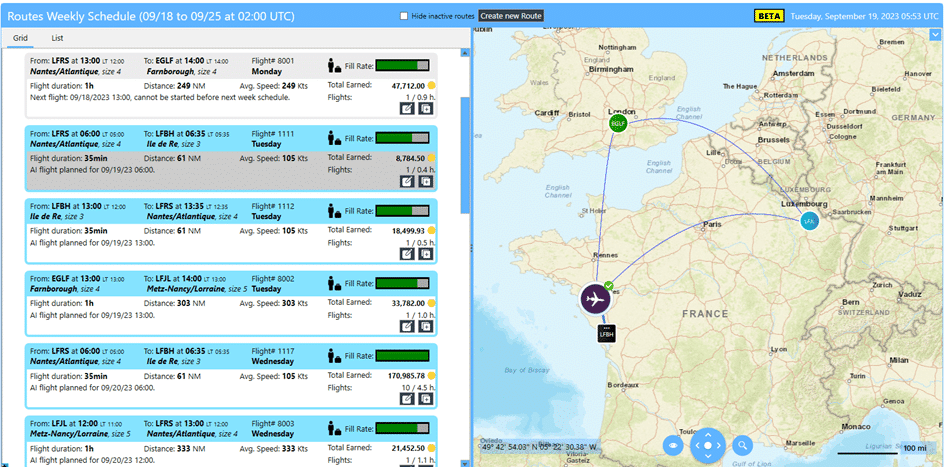Edit the flight 1112 route

tap(407, 254)
